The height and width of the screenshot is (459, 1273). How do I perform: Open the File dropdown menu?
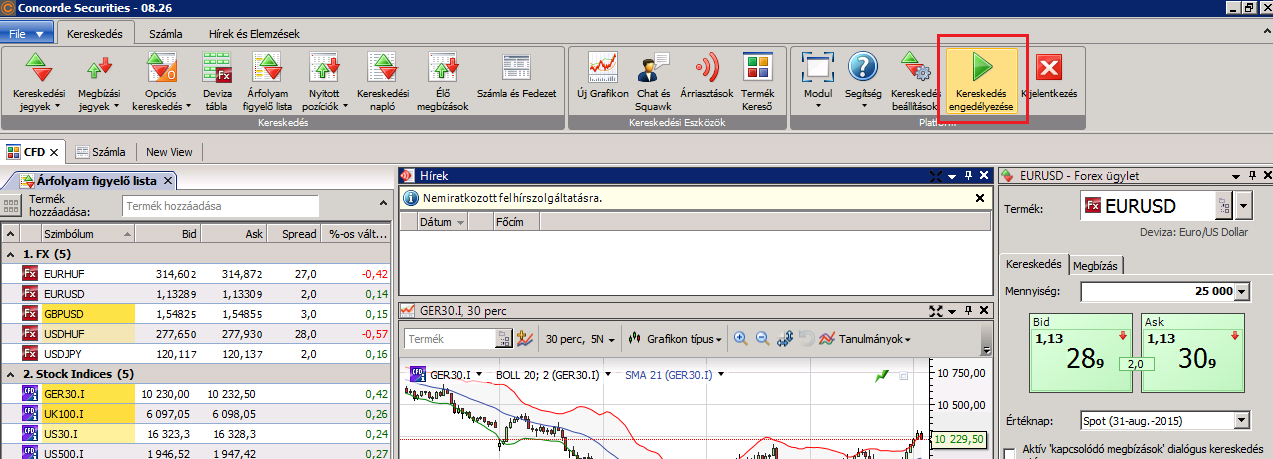click(x=28, y=33)
